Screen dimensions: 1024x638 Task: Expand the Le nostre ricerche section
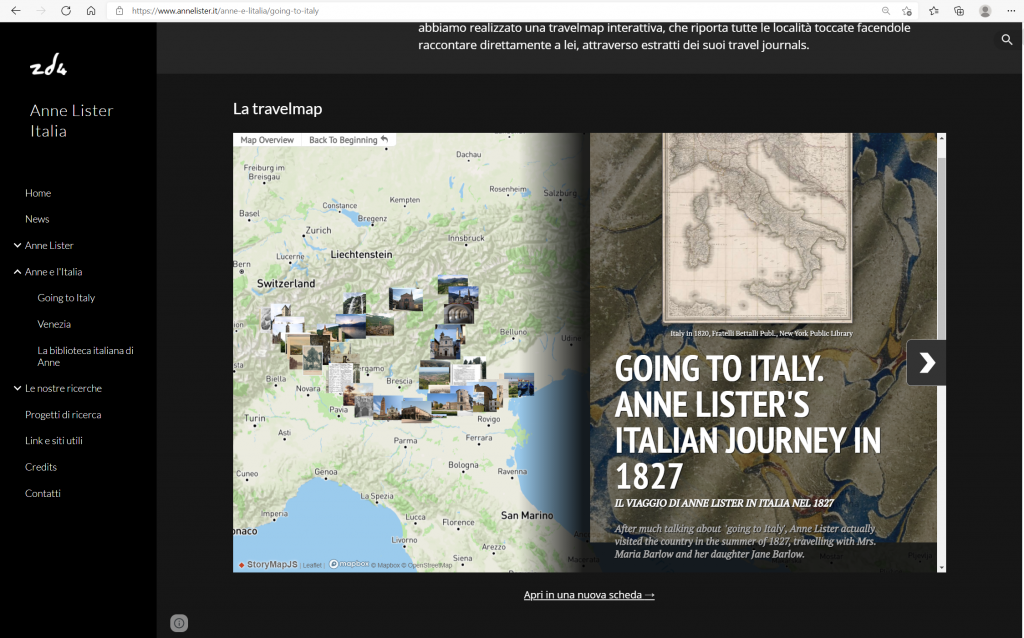click(x=18, y=388)
